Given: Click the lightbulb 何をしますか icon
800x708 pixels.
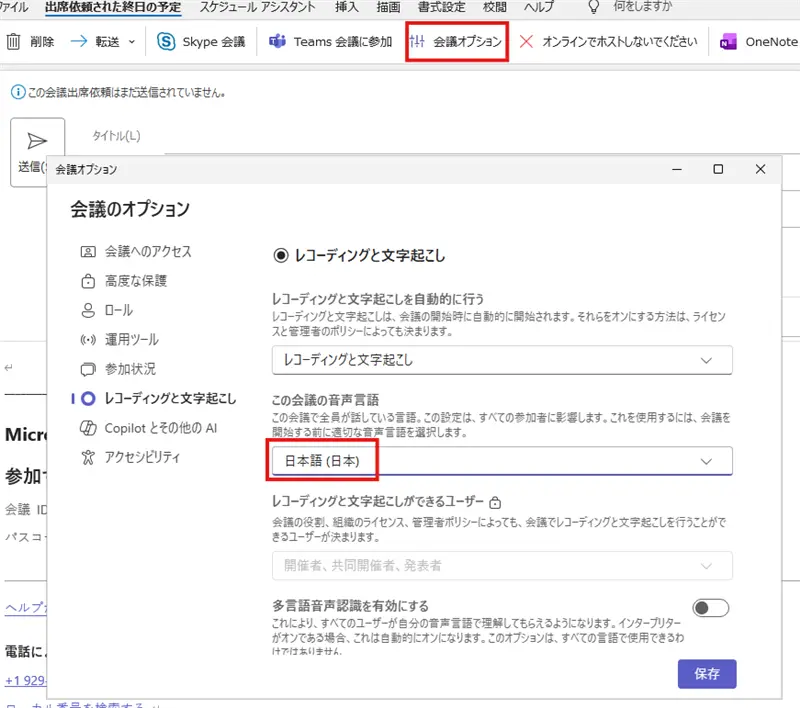Looking at the screenshot, I should click(x=593, y=7).
